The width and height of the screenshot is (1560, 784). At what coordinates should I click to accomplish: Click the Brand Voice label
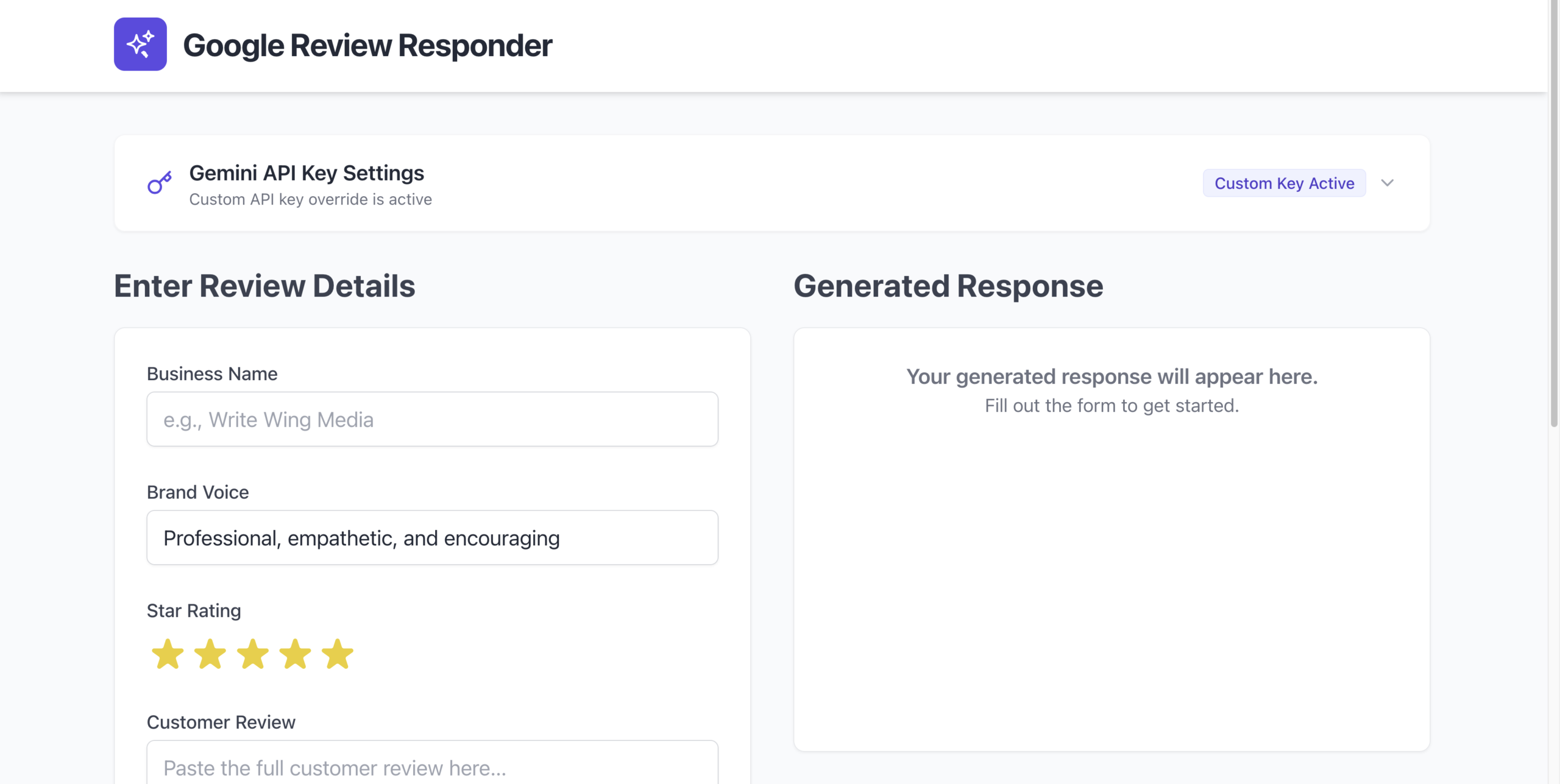(x=197, y=492)
